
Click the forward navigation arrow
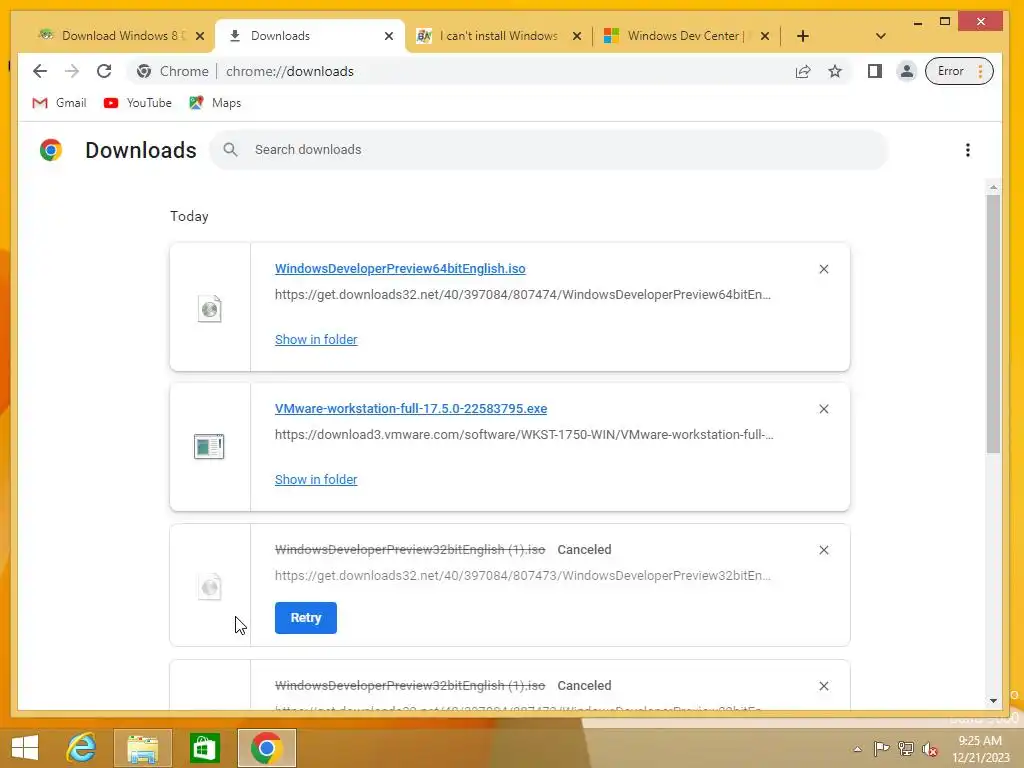click(x=72, y=71)
